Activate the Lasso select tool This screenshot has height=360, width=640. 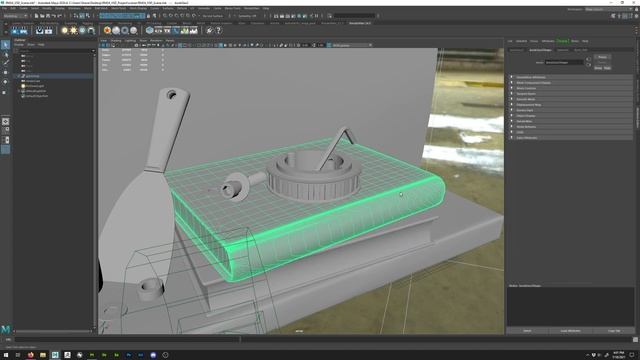point(5,54)
